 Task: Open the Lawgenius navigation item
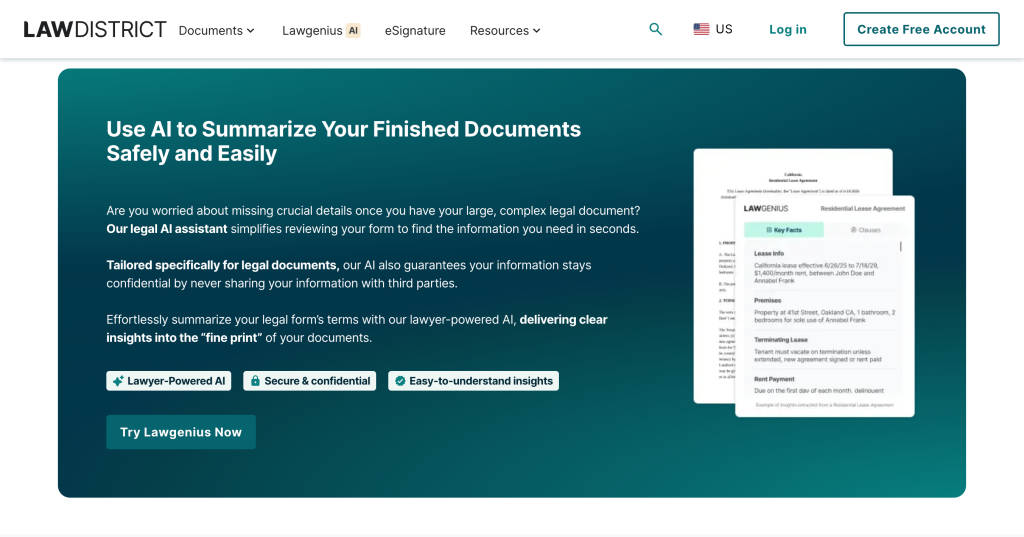pyautogui.click(x=312, y=31)
